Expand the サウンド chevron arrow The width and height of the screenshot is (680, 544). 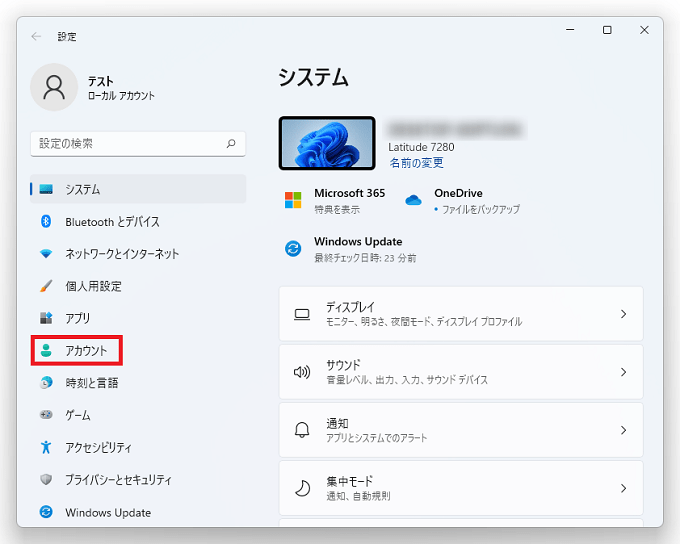(x=624, y=372)
